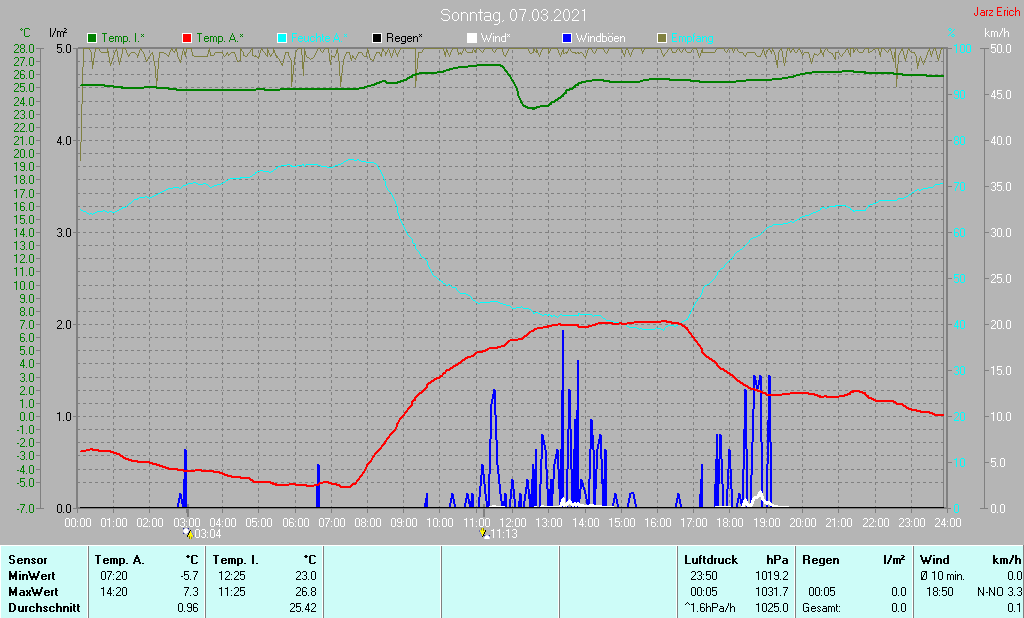
Task: Click the '-7.0' temperature axis value
Action: point(24,508)
